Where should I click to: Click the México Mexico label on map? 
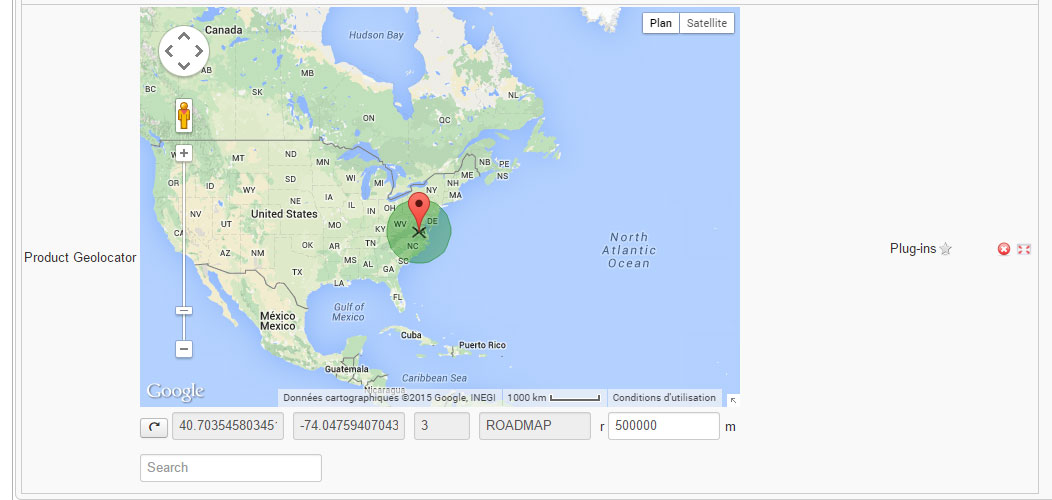tap(278, 321)
